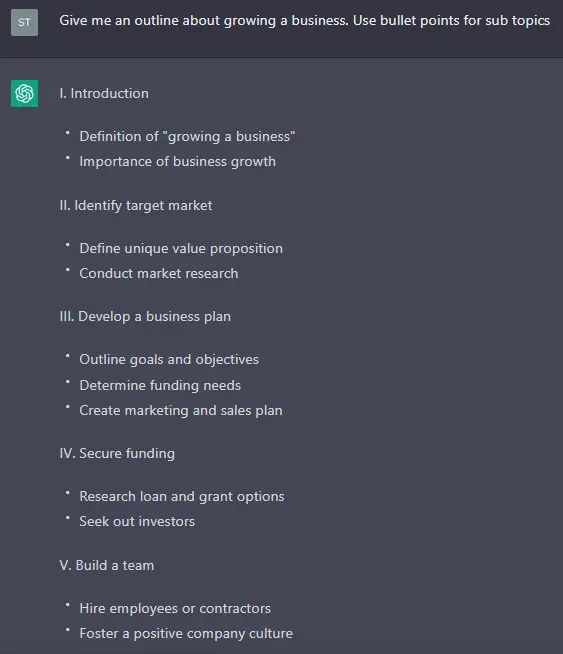
Task: Select 'II. Identify target market' heading
Action: pos(136,205)
